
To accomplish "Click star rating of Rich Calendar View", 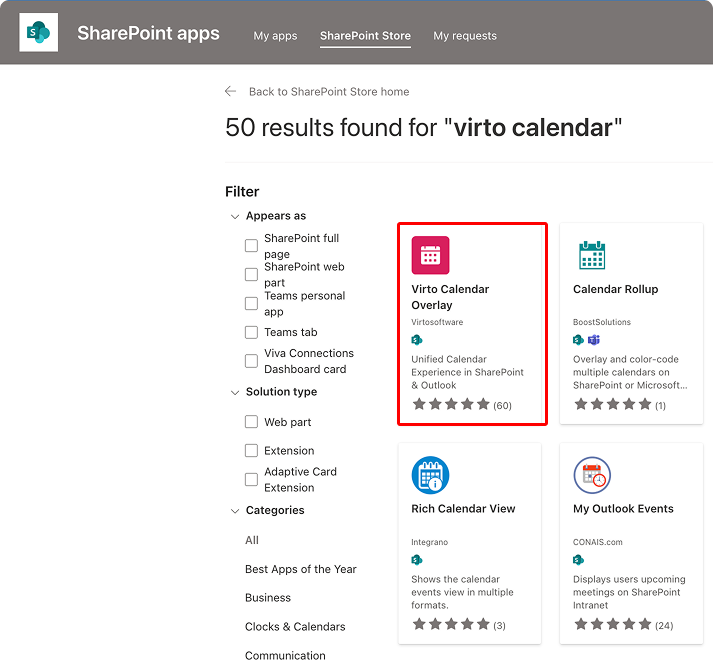I will click(x=451, y=624).
